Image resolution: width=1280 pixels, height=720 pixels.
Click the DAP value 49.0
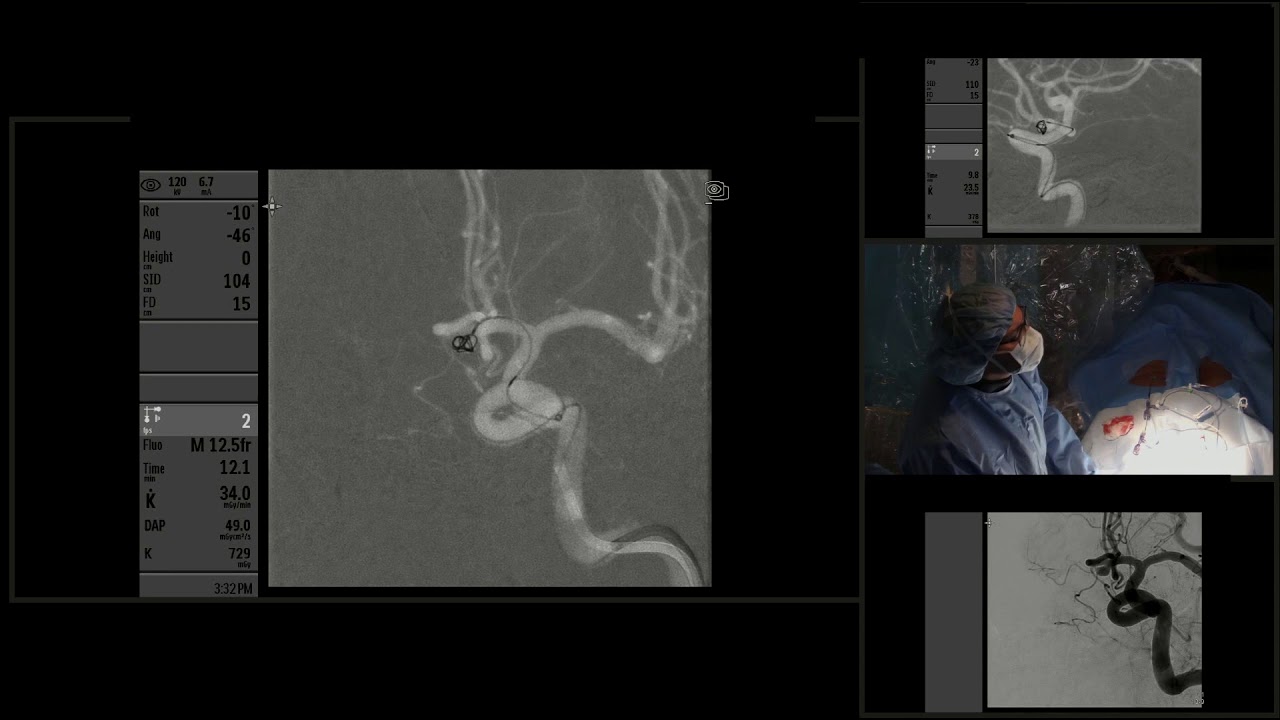[238, 526]
